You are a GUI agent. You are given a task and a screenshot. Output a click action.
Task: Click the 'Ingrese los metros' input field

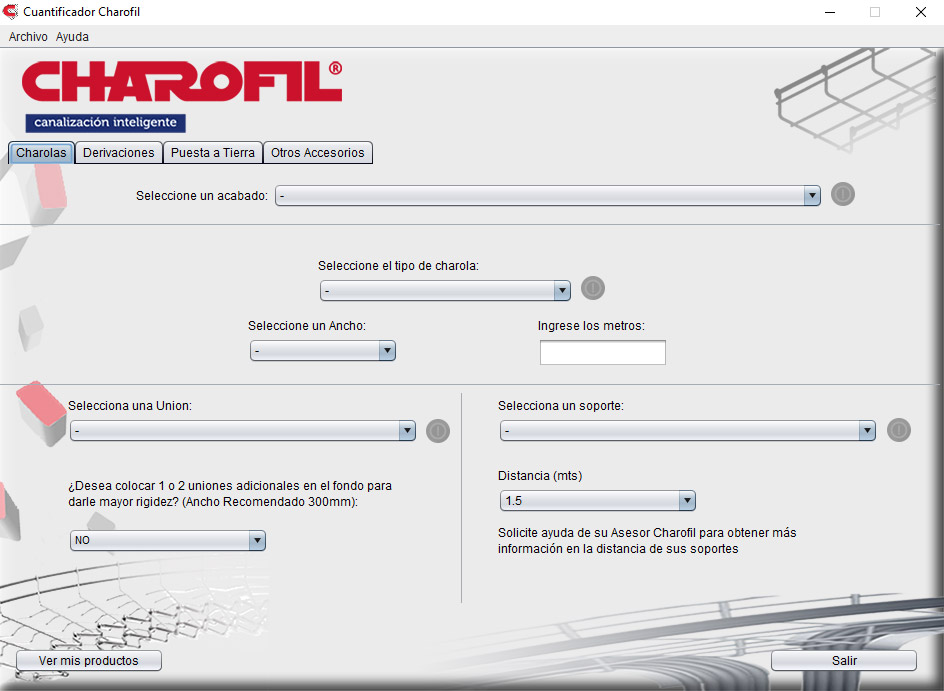pos(603,353)
